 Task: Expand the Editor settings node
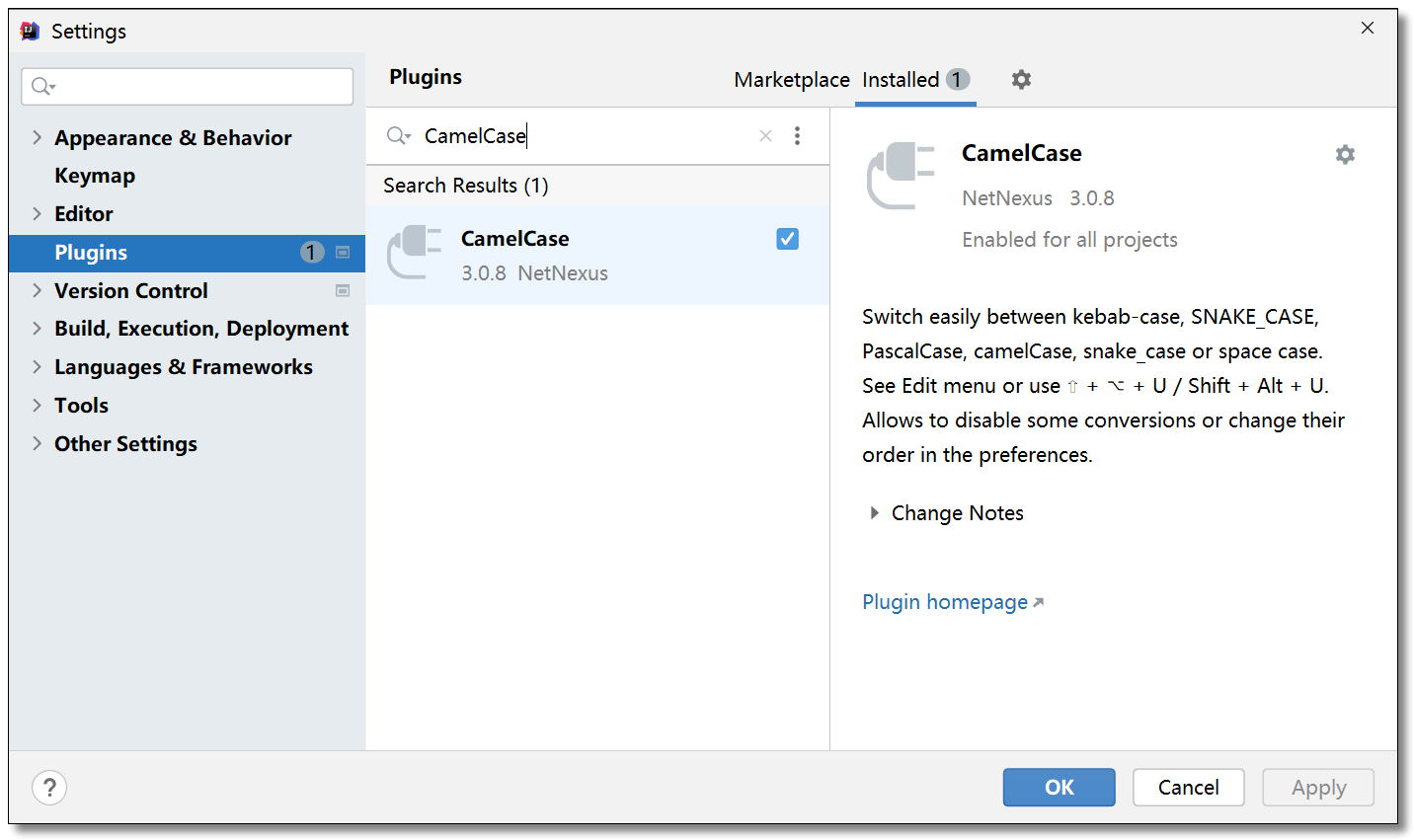[x=37, y=213]
